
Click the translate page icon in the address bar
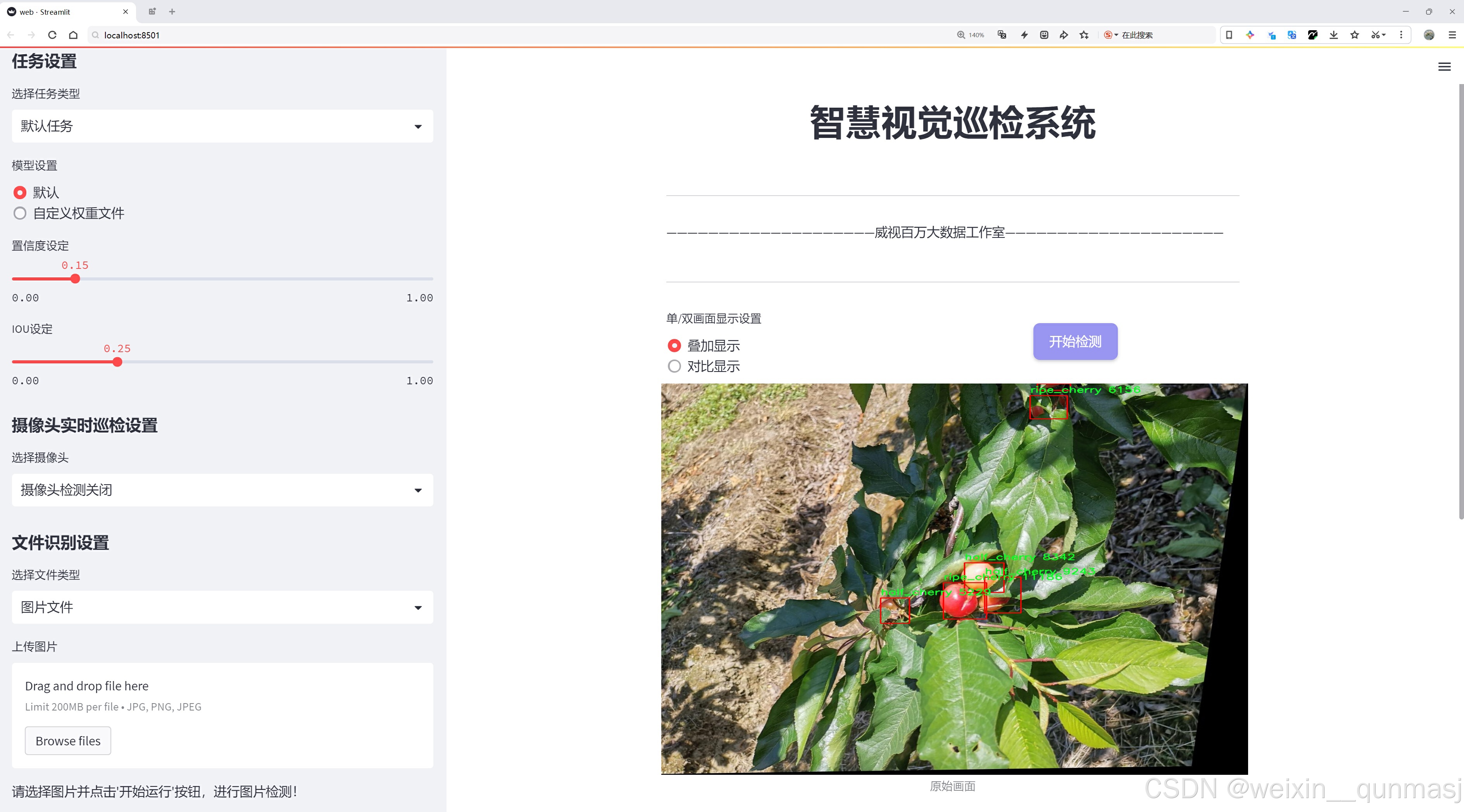(x=1002, y=34)
